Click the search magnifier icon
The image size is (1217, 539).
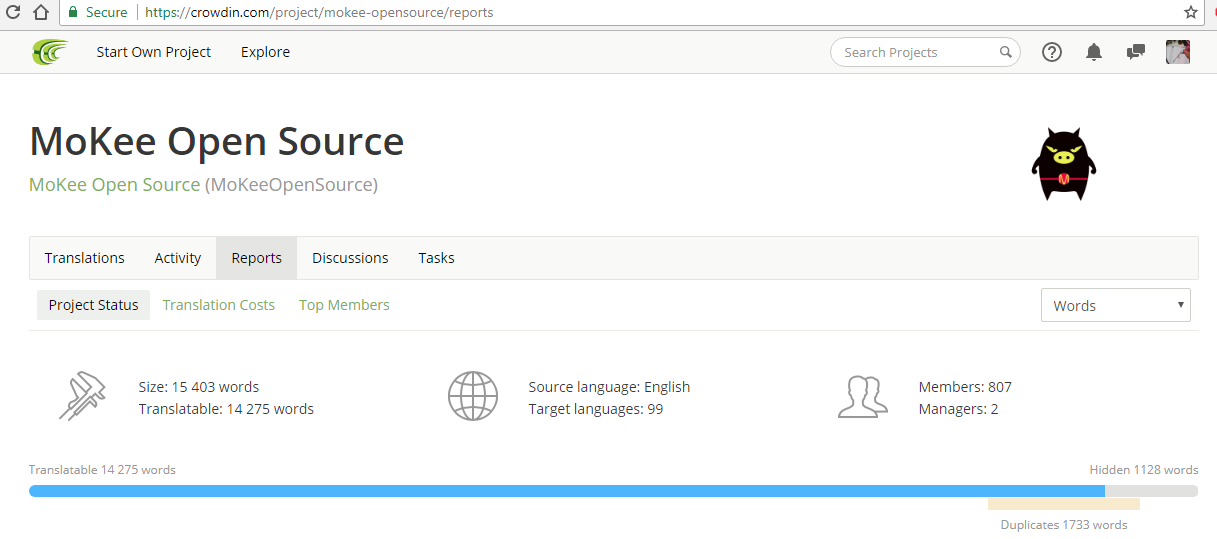(x=1005, y=52)
